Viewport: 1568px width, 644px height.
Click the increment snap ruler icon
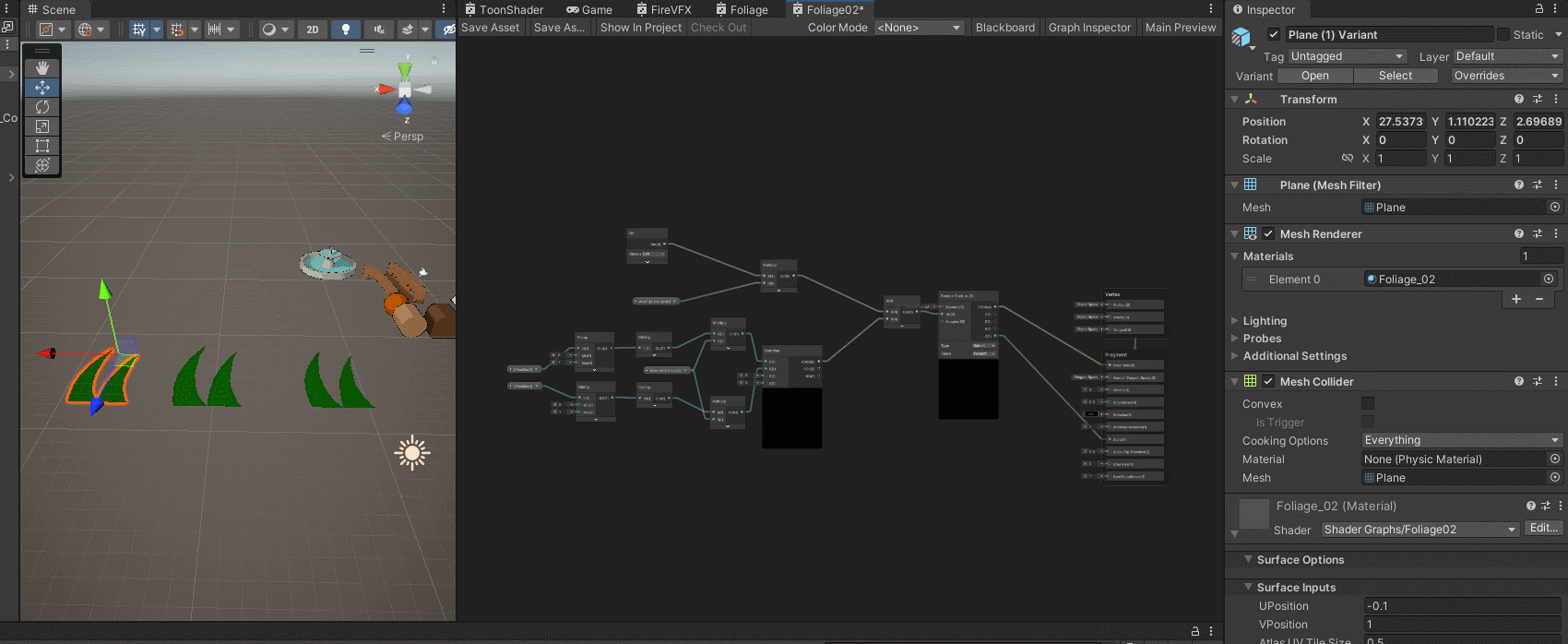click(x=215, y=30)
